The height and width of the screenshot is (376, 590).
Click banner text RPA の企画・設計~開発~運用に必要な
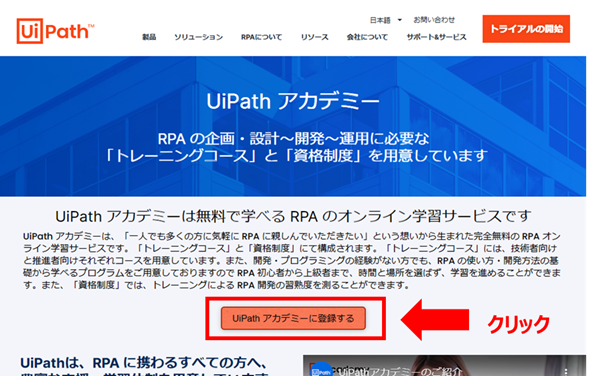pos(293,139)
